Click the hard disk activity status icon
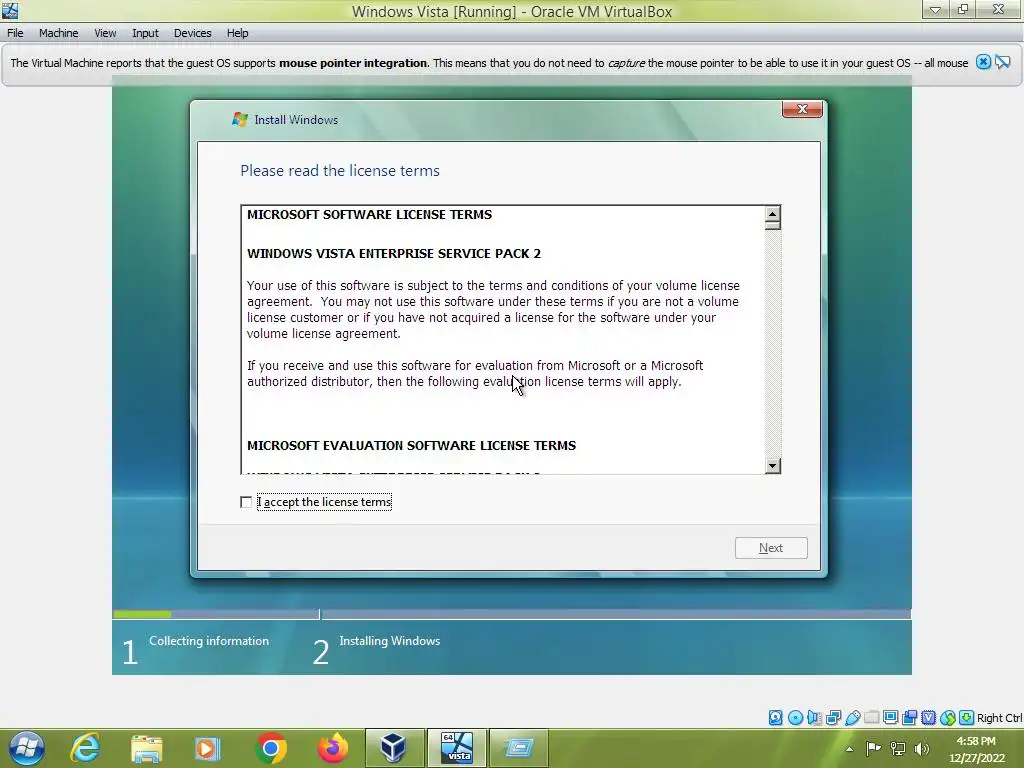This screenshot has width=1024, height=768. [x=775, y=718]
